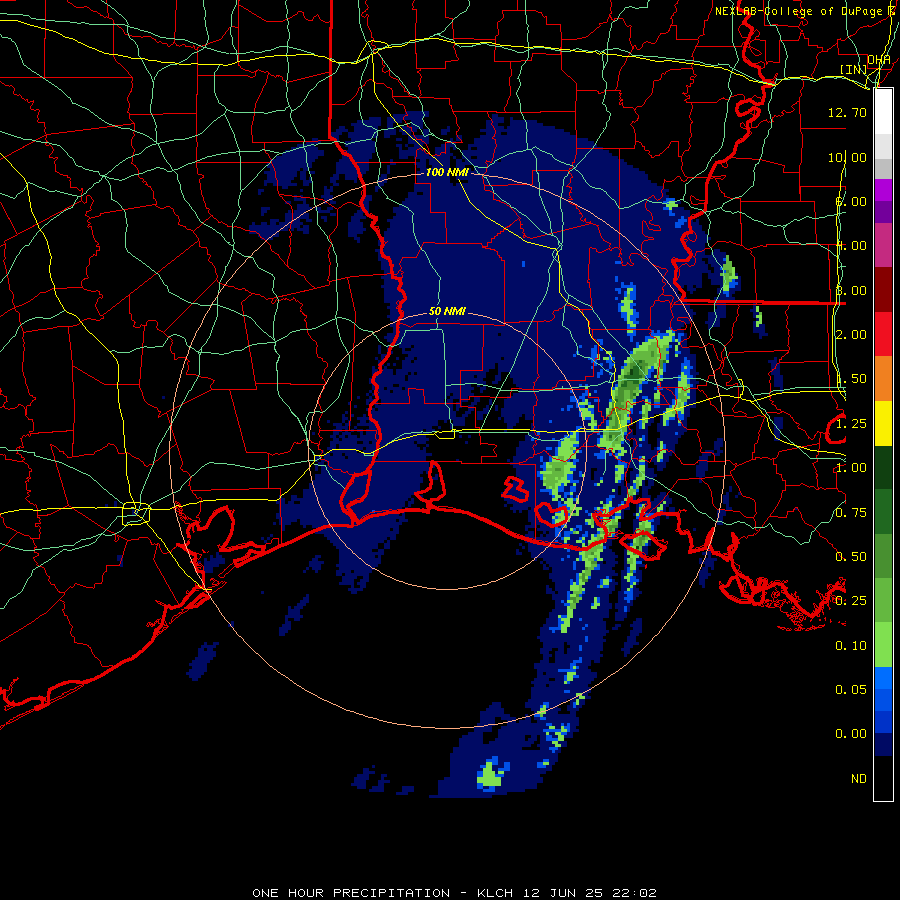Click the 0.00 legend value
Viewport: 900px width, 900px height.
tap(851, 734)
